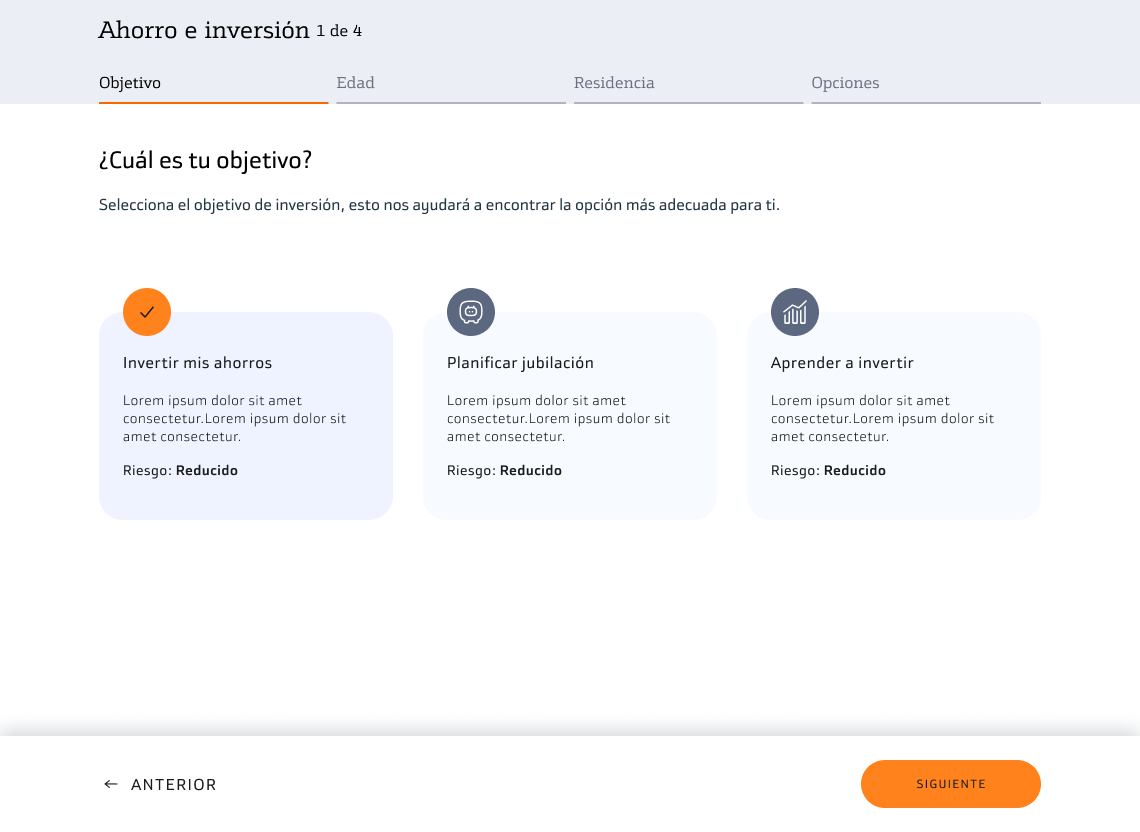Click the orange checkmark icon on first card
The image size is (1140, 832).
tap(147, 312)
